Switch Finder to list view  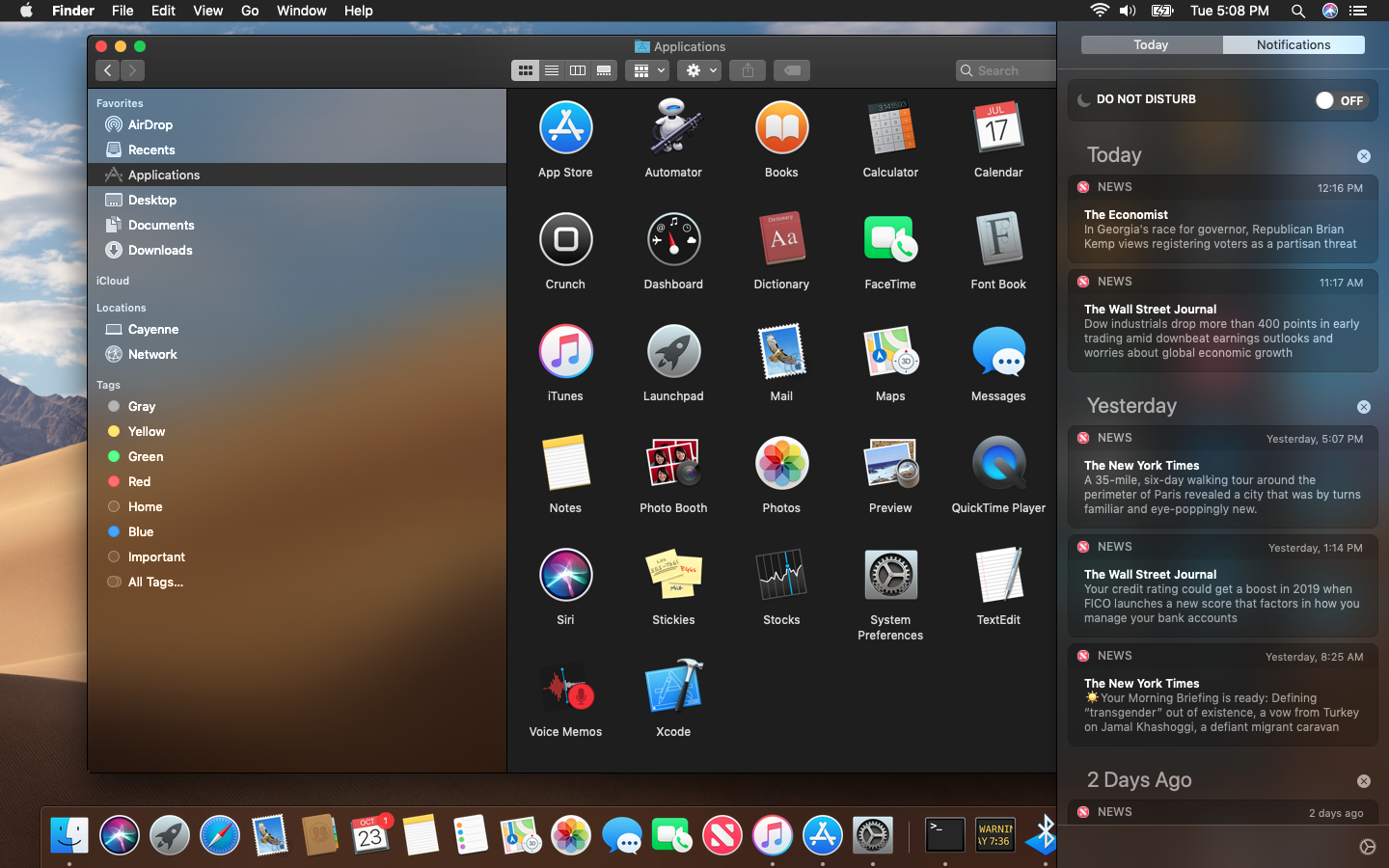click(x=552, y=70)
